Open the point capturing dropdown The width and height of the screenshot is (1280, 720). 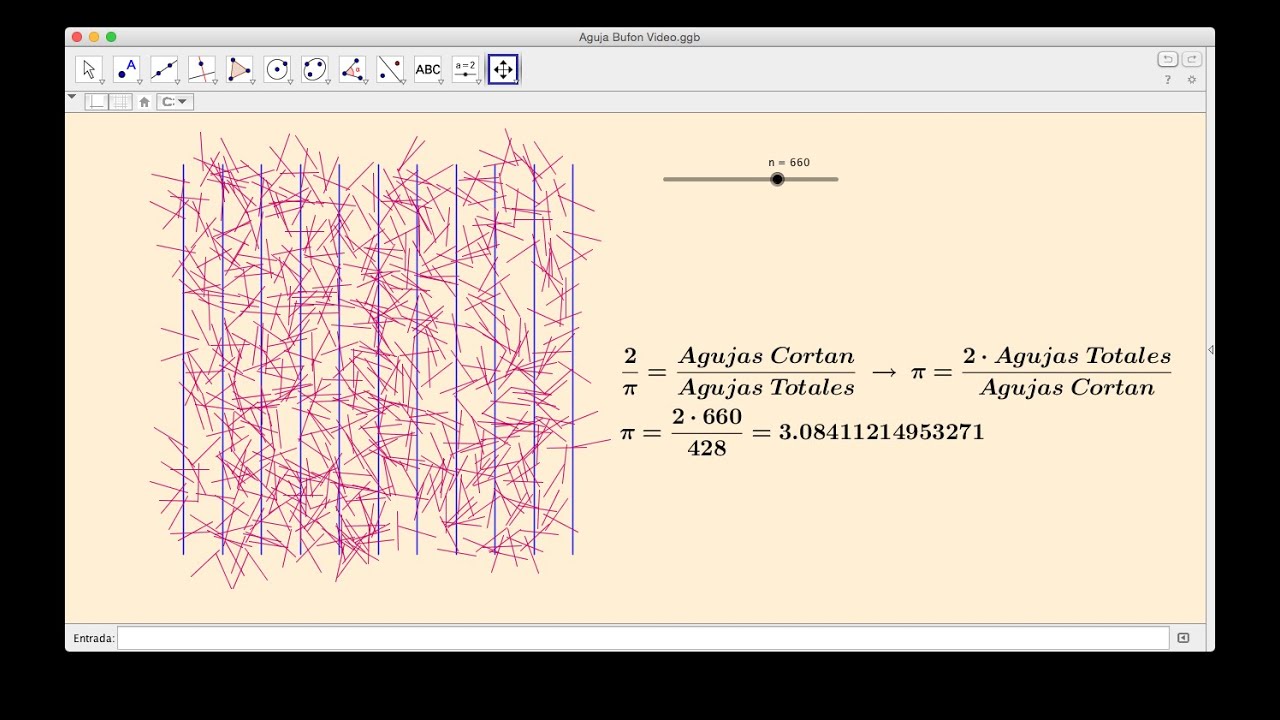pyautogui.click(x=175, y=102)
